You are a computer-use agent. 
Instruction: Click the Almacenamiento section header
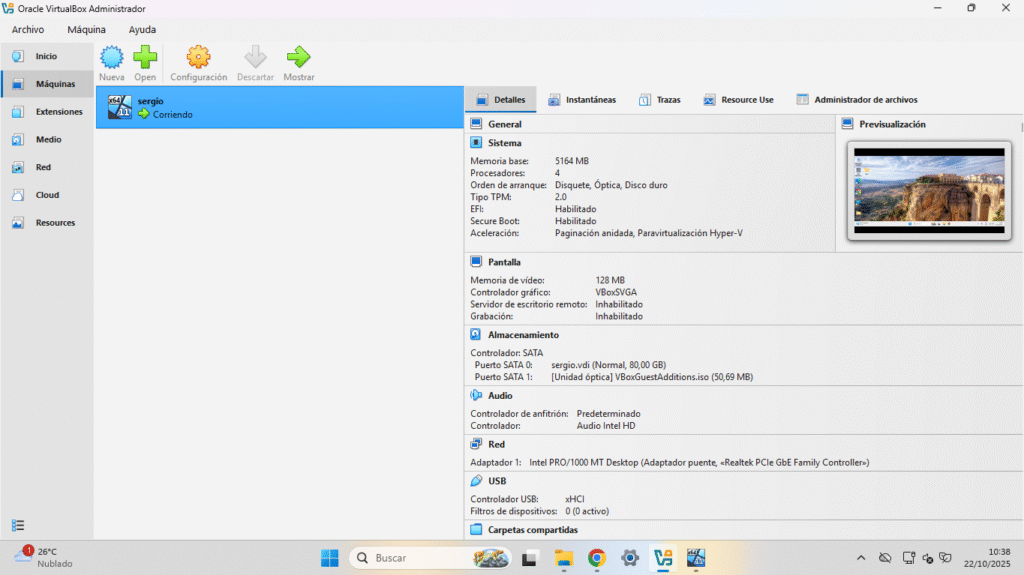523,335
